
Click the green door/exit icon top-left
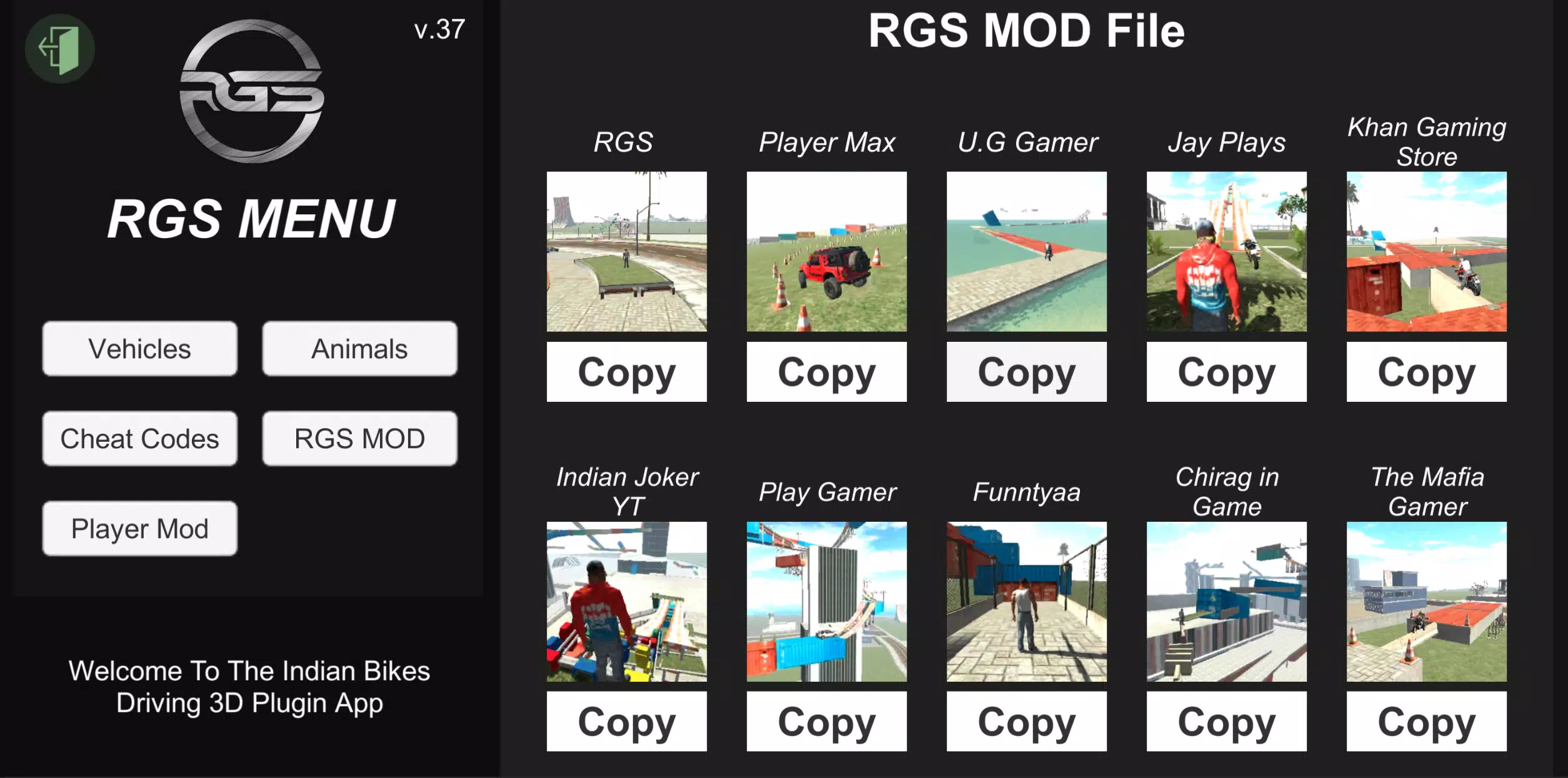coord(57,47)
